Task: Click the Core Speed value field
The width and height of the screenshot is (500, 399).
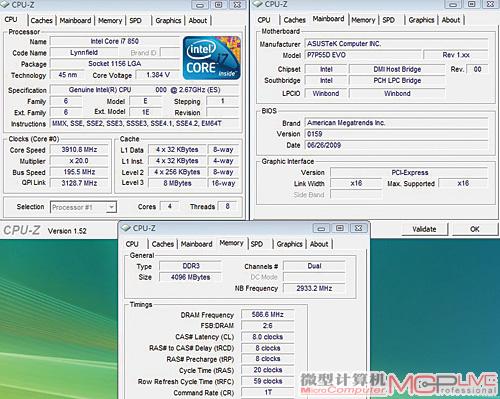Action: coord(79,150)
